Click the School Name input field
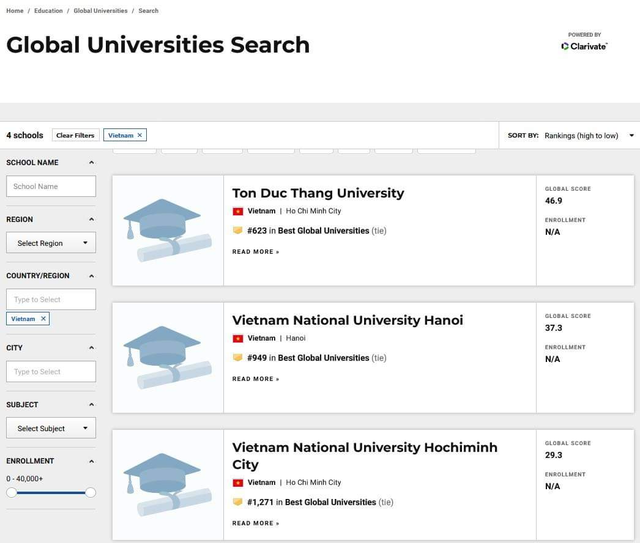The height and width of the screenshot is (543, 640). click(51, 186)
